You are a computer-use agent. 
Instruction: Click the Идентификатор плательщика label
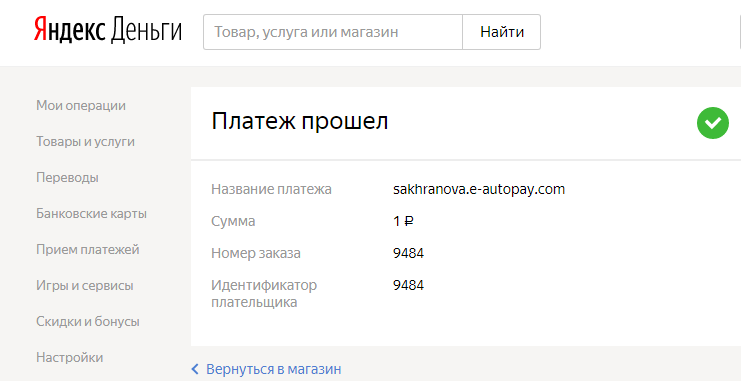[264, 294]
